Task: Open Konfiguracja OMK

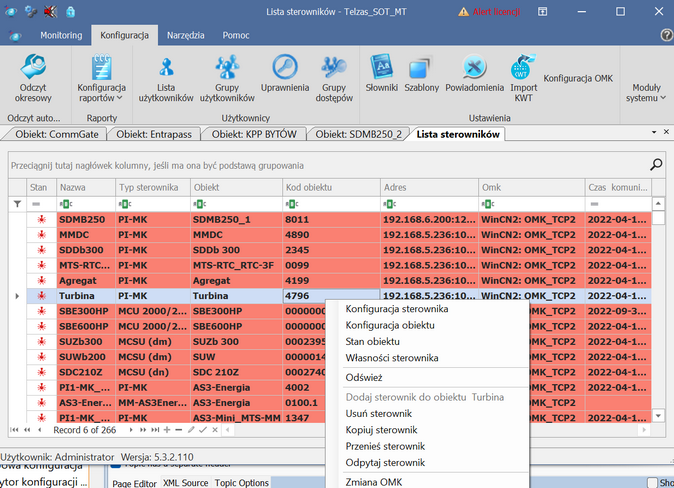Action: [578, 78]
